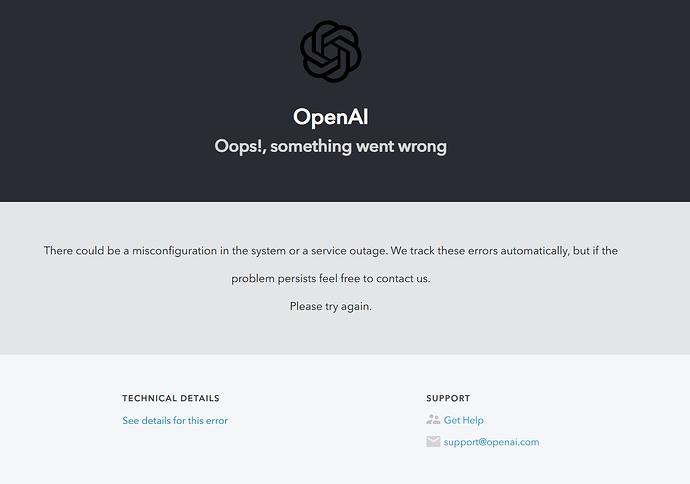The height and width of the screenshot is (484, 690).
Task: Click We track these errors automatically sentence
Action: point(480,251)
